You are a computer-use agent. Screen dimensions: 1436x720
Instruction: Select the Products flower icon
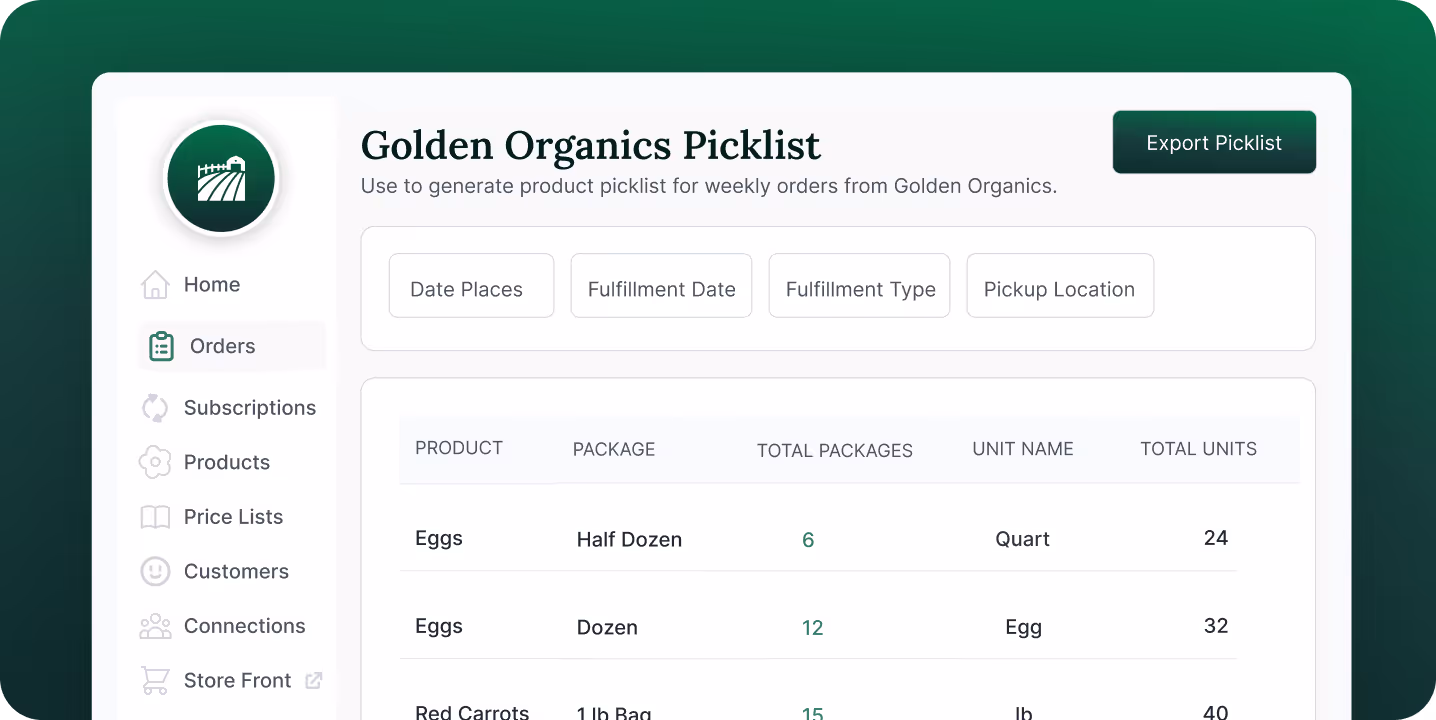155,462
